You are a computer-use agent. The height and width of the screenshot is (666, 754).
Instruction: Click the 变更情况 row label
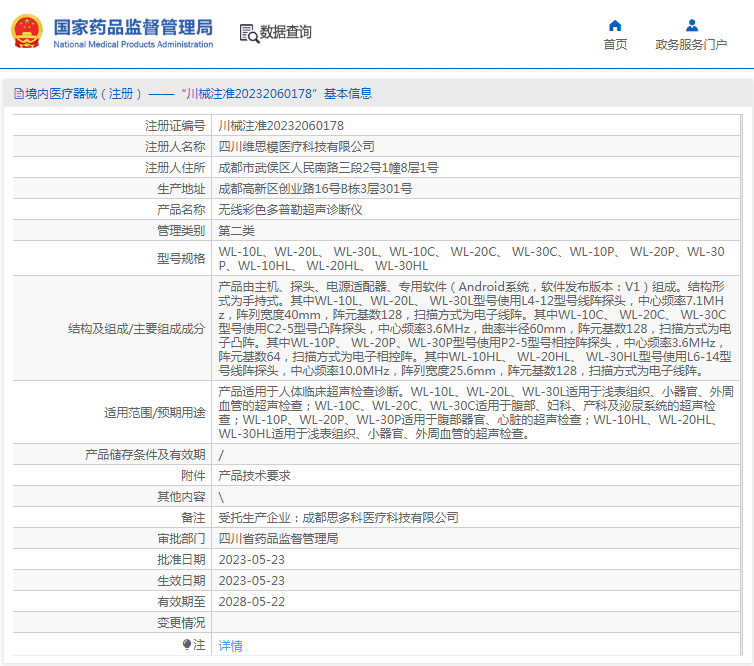181,623
